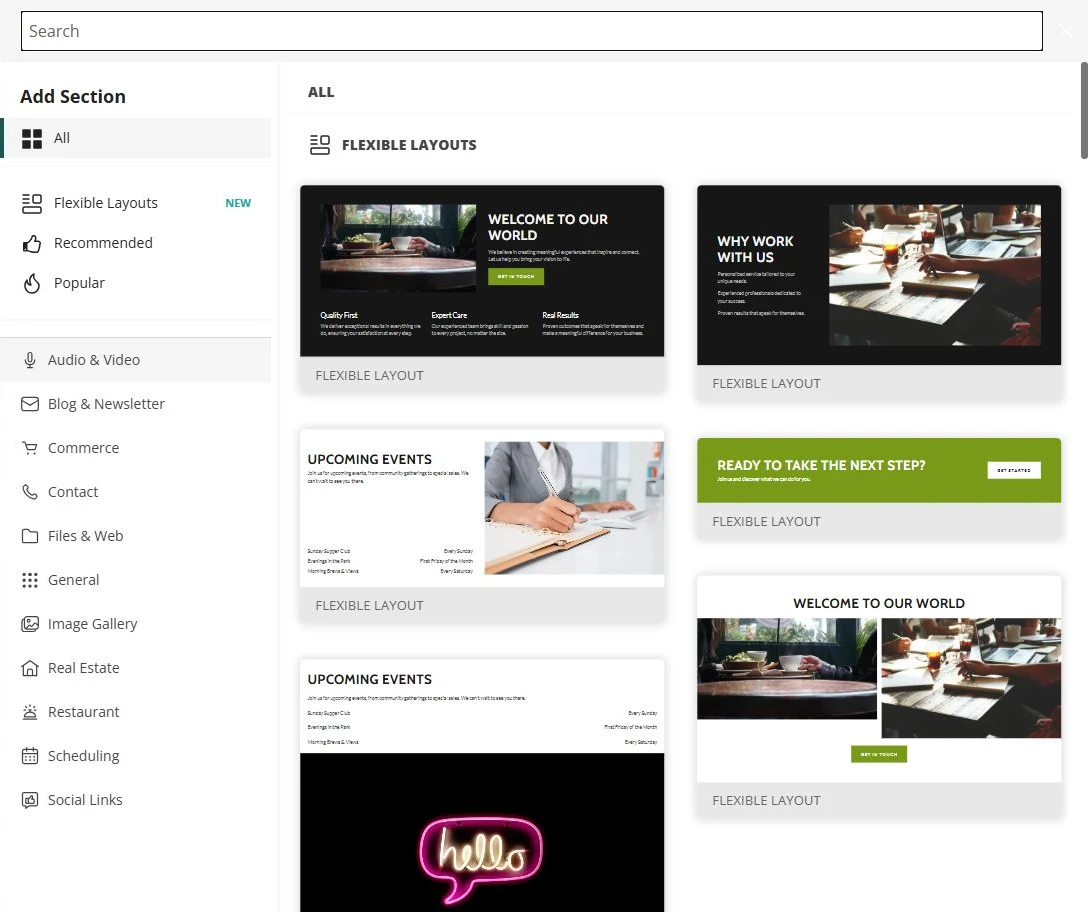Click the ALL heading above layouts

[321, 92]
